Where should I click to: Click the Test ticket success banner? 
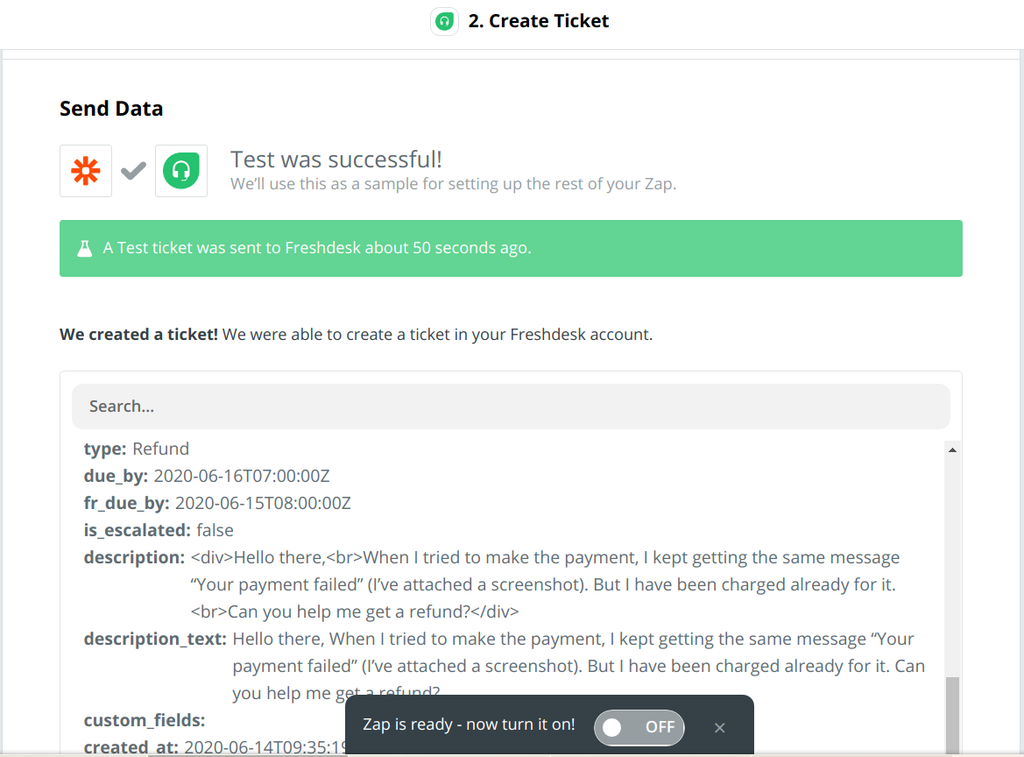[511, 247]
